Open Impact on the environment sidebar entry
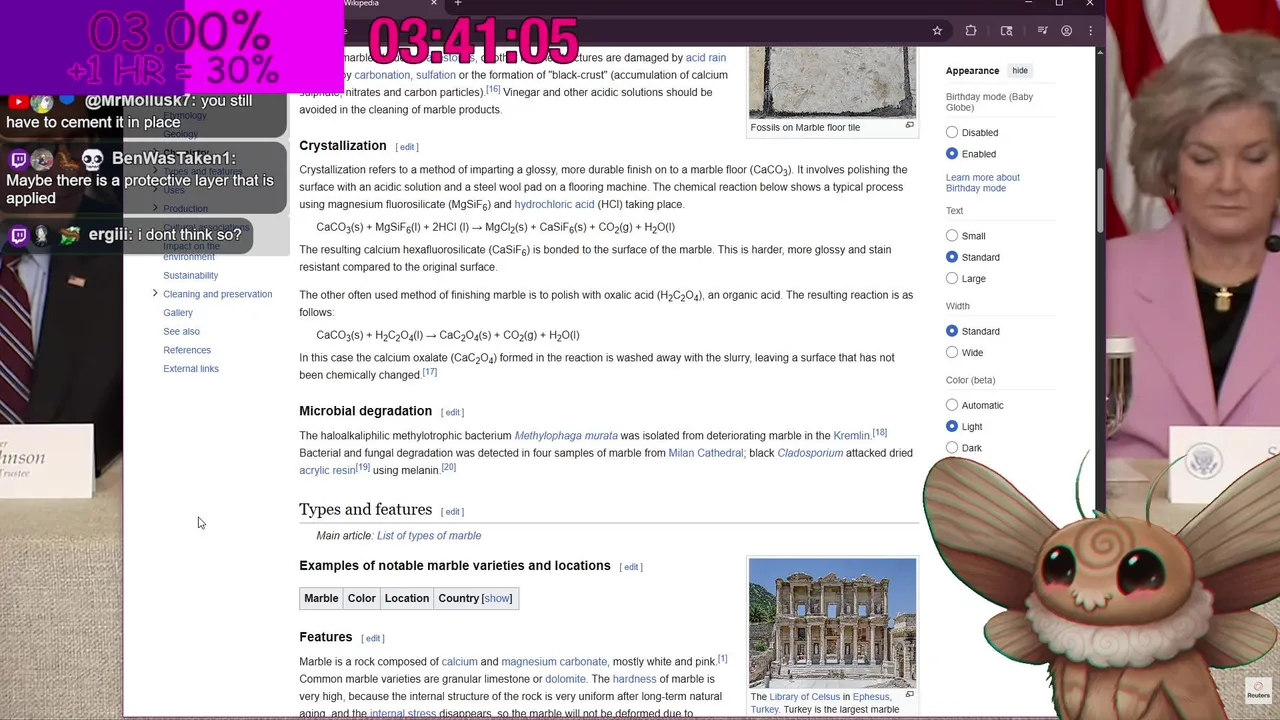1280x720 pixels. [191, 251]
